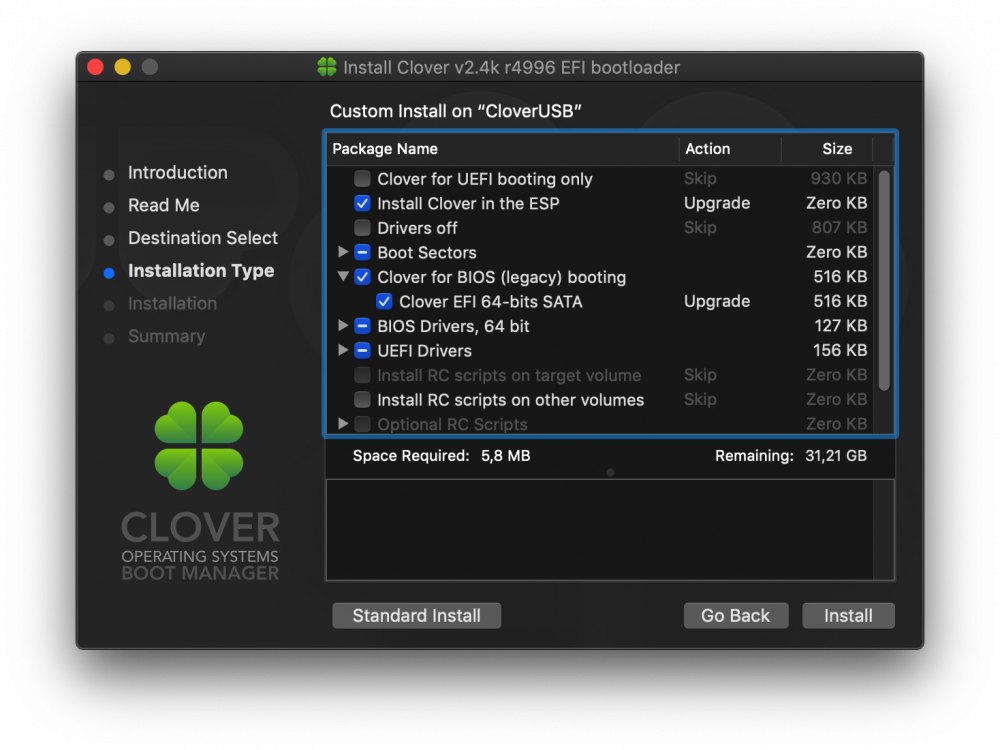Image resolution: width=1000 pixels, height=750 pixels.
Task: Select the BIOS Drivers, 64 bit row label
Action: [453, 326]
